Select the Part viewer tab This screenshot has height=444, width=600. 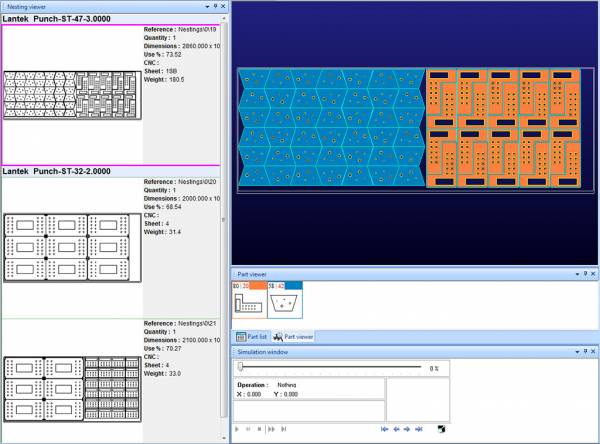294,337
